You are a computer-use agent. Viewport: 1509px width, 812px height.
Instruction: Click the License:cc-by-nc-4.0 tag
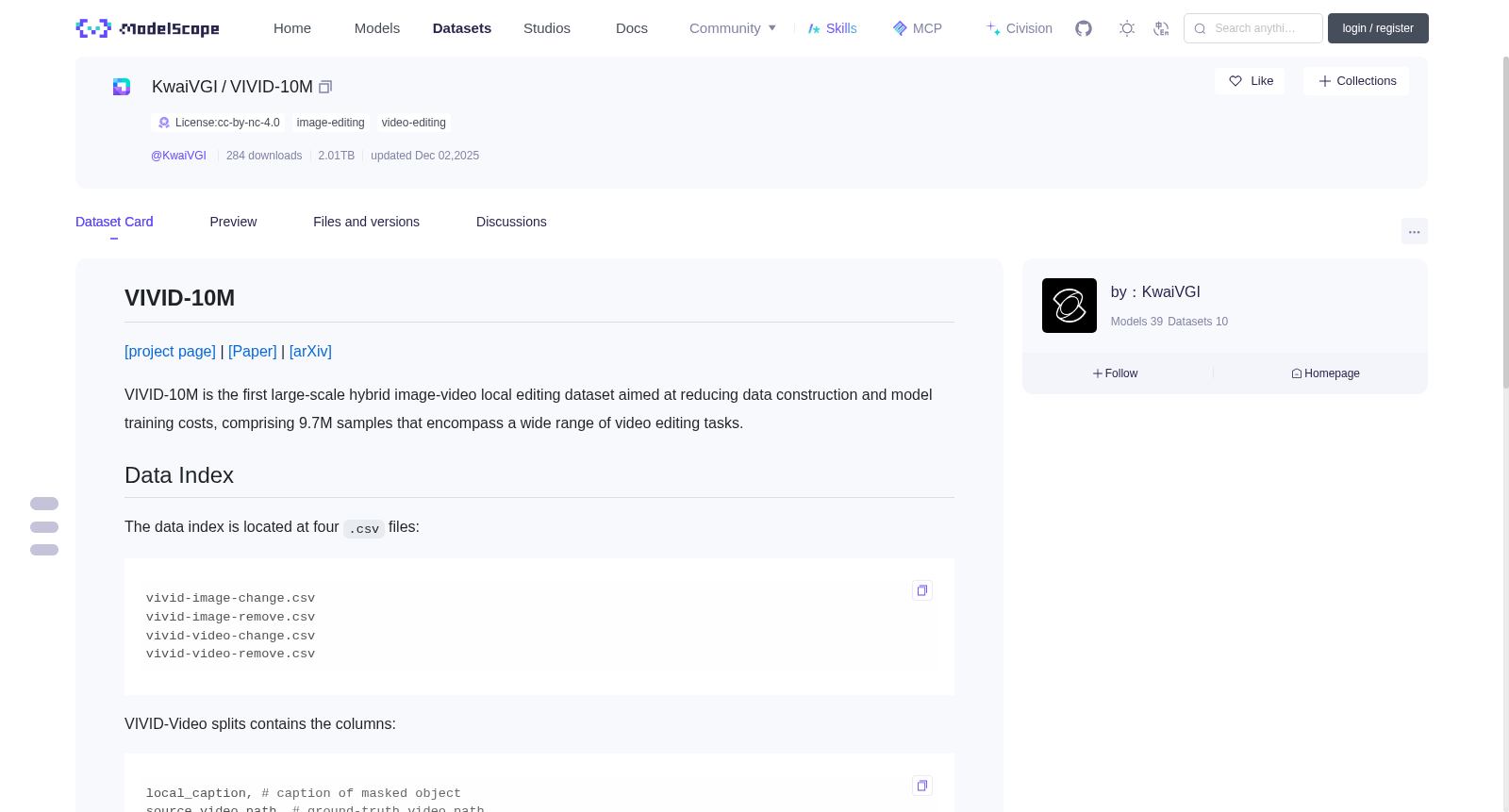coord(218,123)
